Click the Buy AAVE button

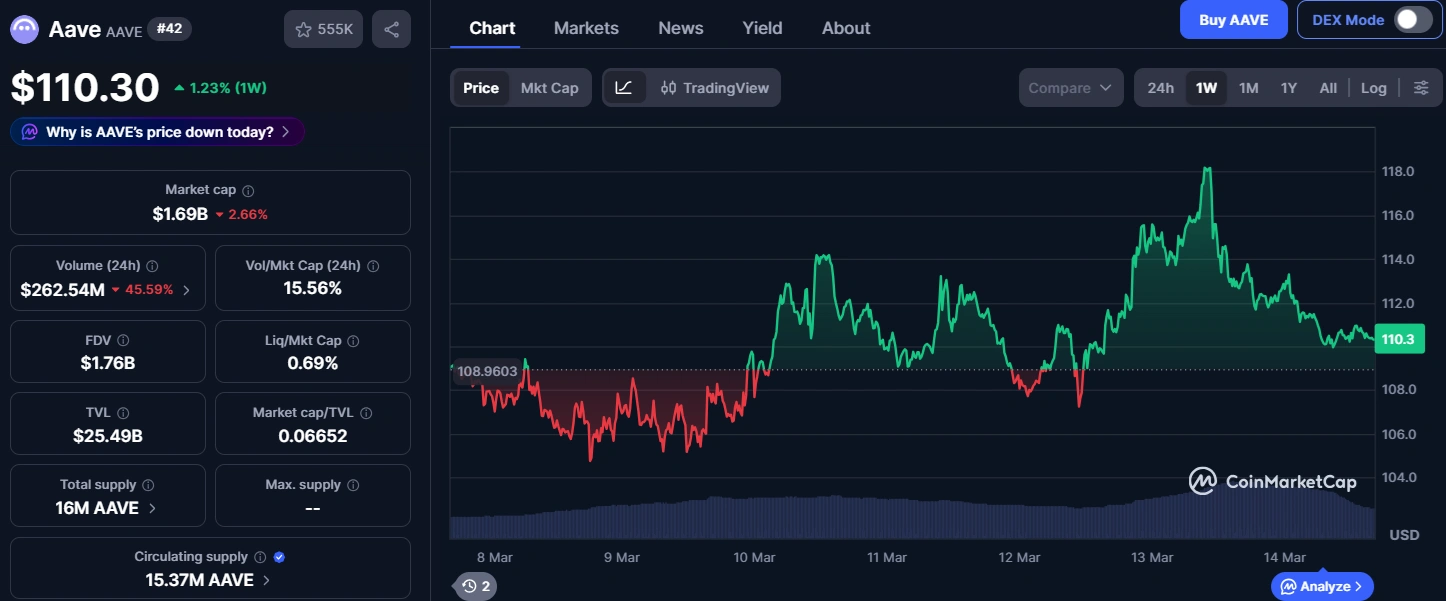1233,19
